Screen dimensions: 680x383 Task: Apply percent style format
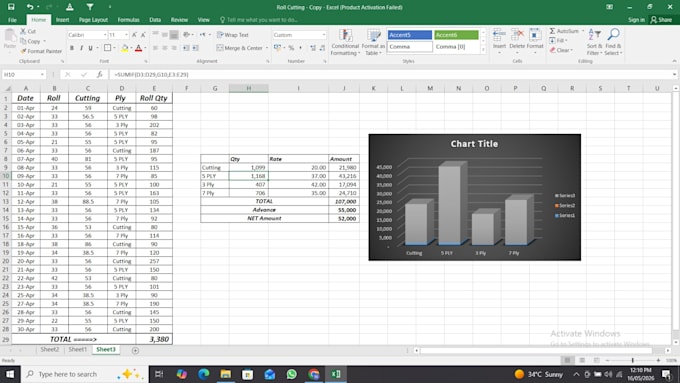pyautogui.click(x=291, y=48)
